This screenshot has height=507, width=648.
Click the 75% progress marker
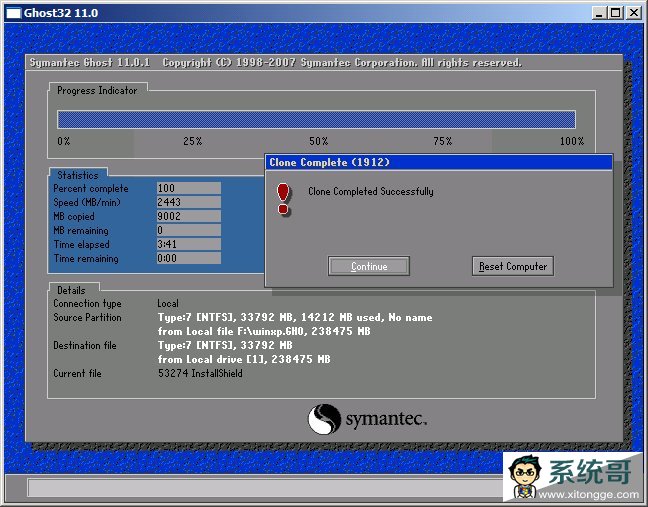coord(443,141)
